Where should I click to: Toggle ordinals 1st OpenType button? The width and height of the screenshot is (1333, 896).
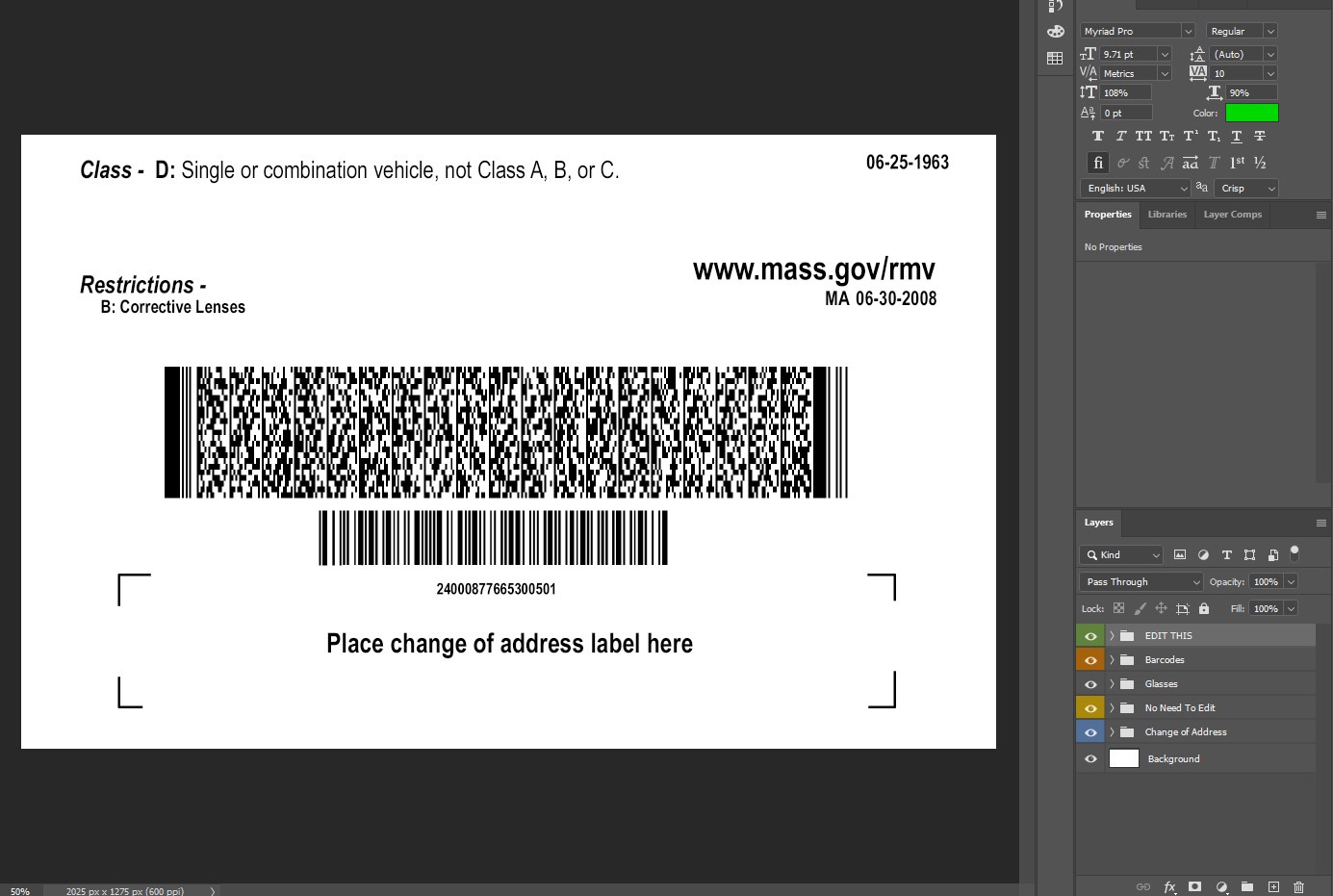point(1237,163)
